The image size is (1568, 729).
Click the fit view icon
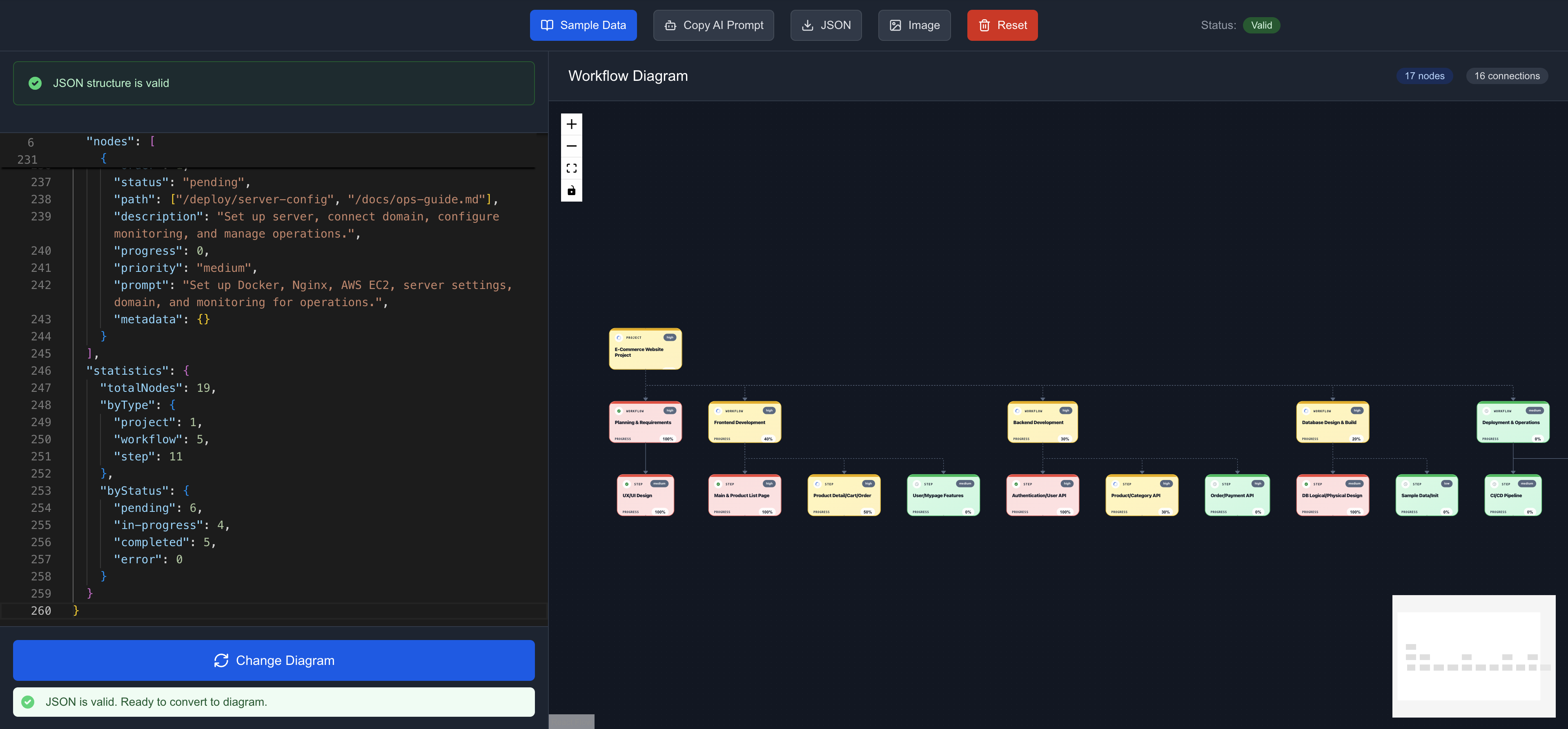(571, 169)
